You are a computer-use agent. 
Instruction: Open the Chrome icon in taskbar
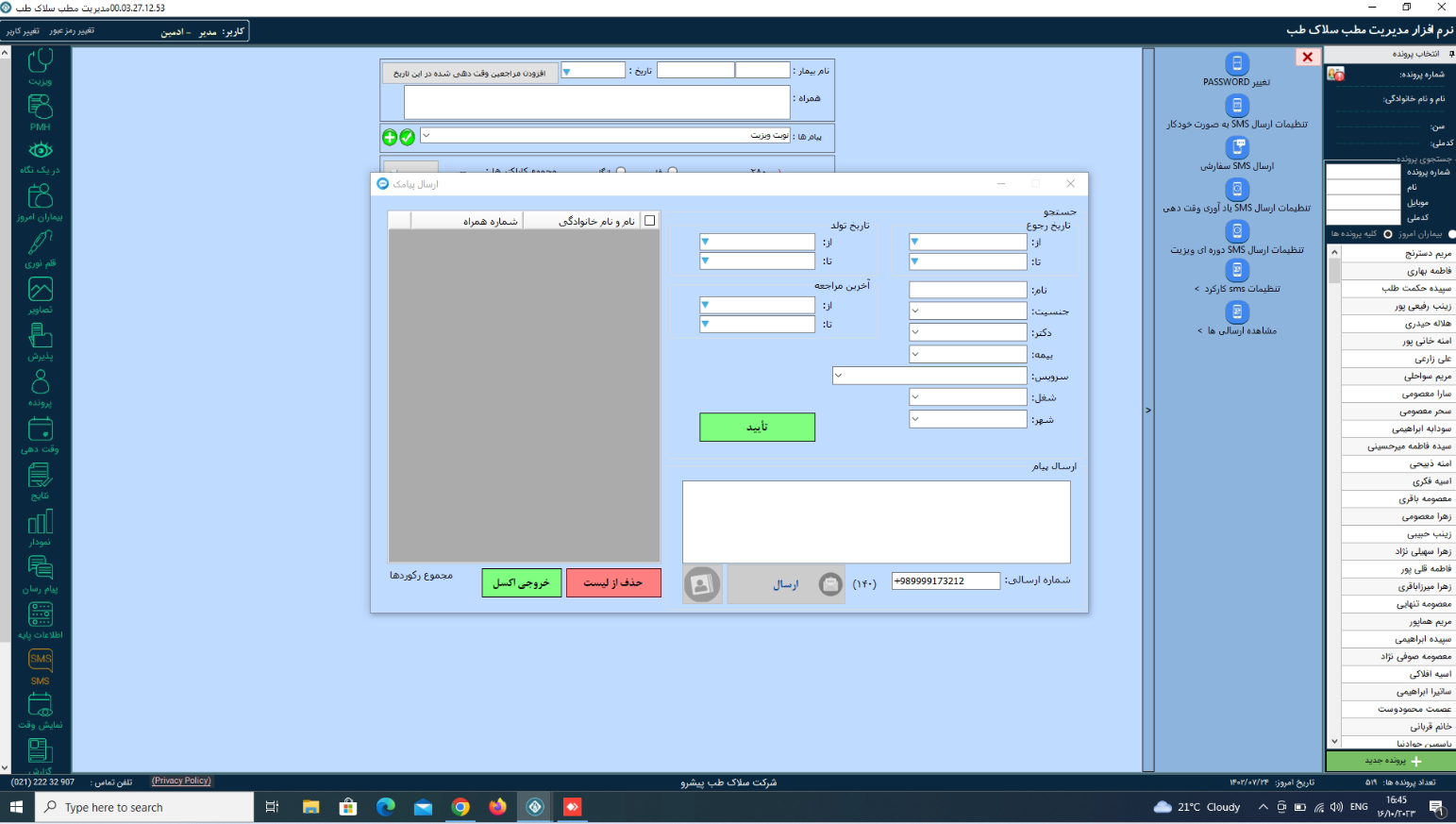(x=460, y=807)
